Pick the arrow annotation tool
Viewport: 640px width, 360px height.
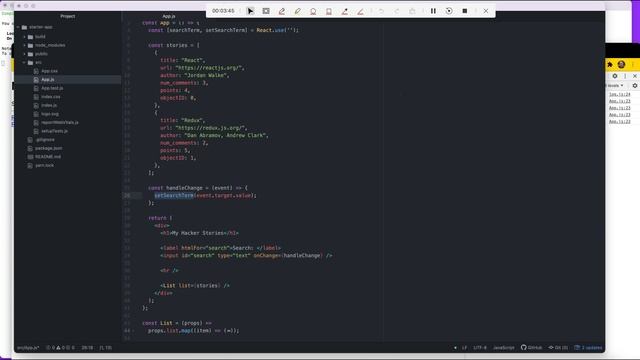(344, 11)
